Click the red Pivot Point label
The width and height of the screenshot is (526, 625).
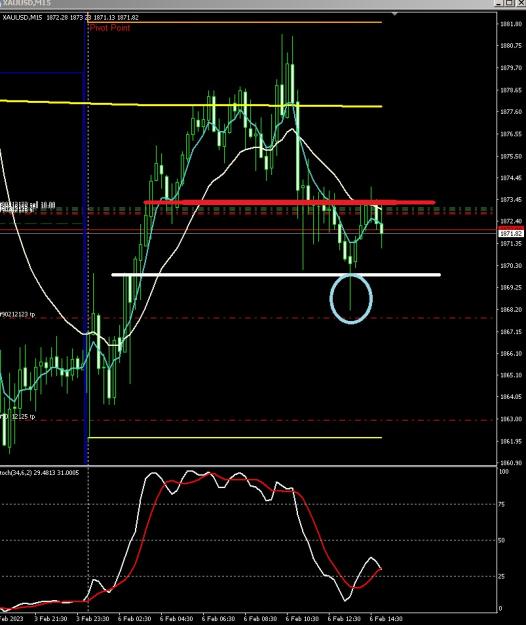[110, 28]
